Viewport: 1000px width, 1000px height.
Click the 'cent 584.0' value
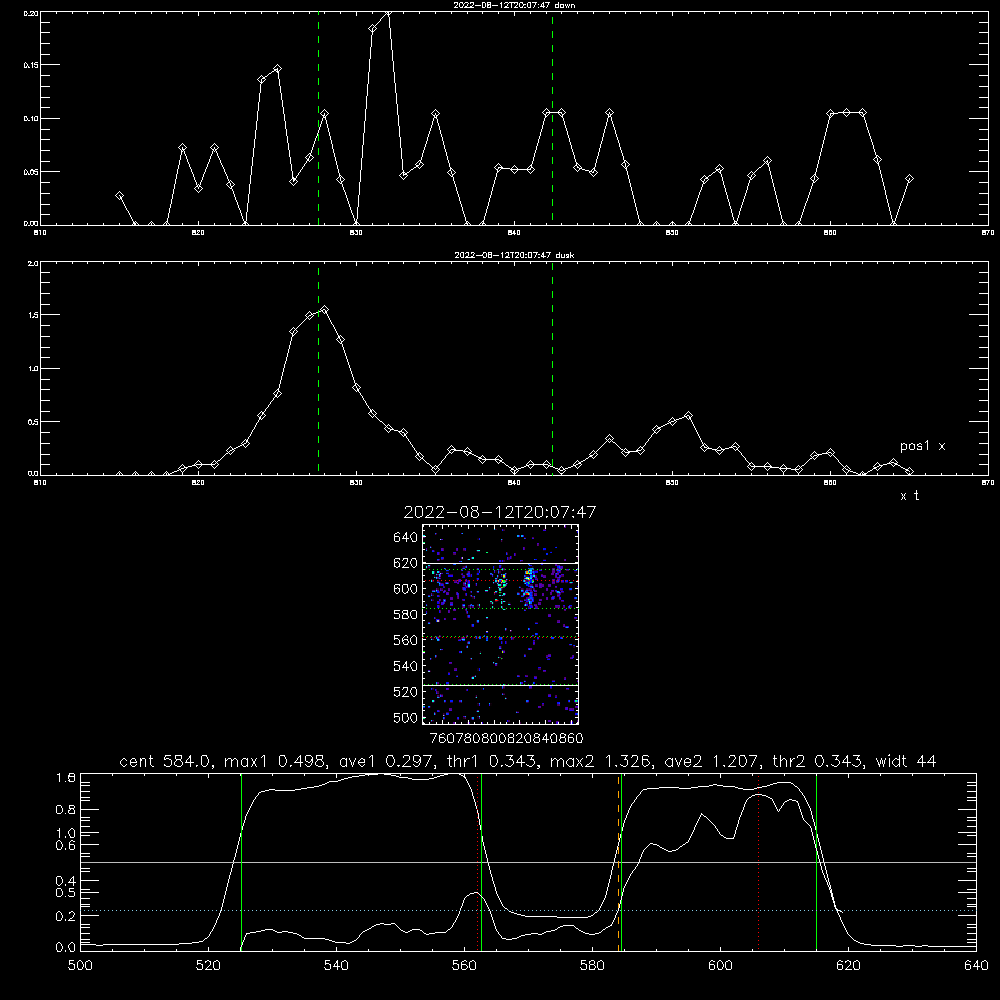(x=166, y=761)
